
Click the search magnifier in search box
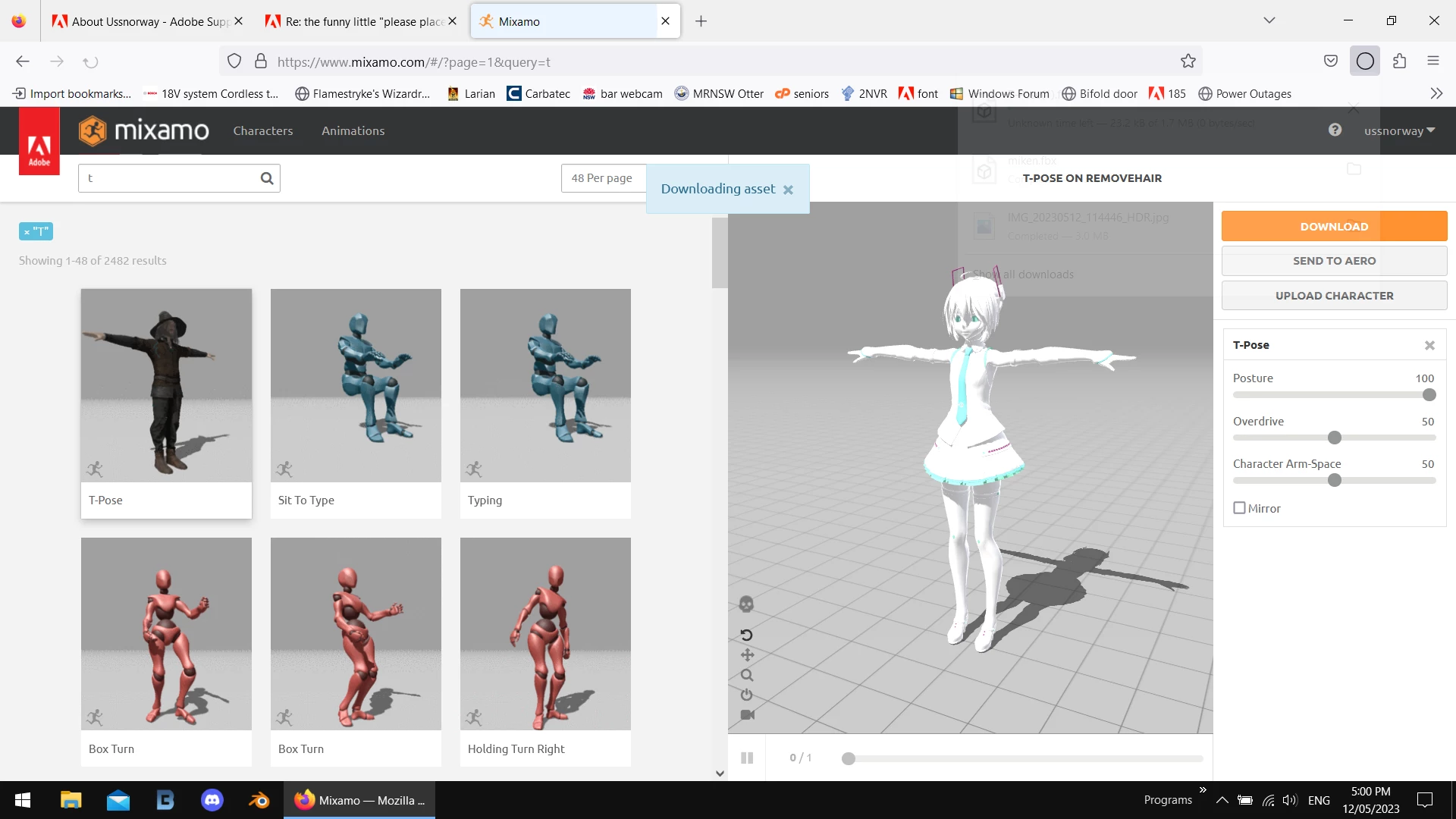(267, 178)
